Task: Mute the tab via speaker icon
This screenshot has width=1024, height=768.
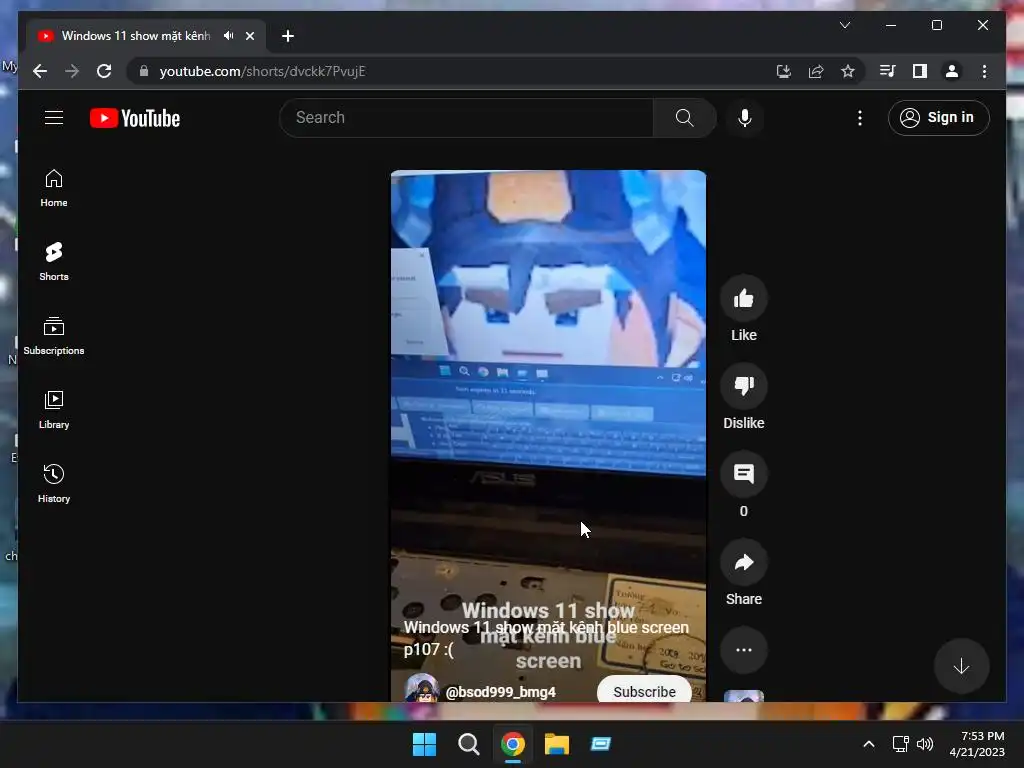Action: tap(228, 36)
